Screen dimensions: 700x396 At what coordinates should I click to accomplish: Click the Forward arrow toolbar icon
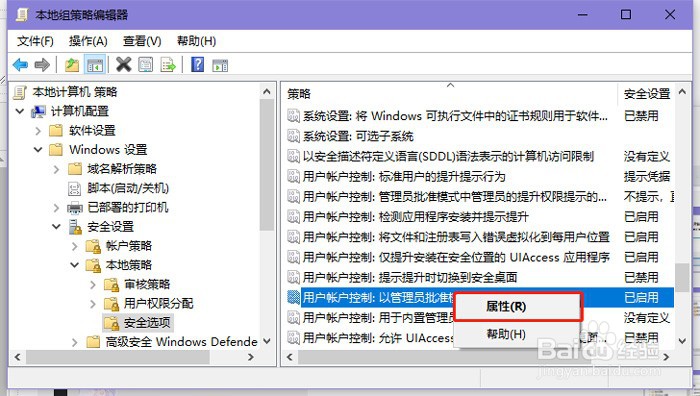click(x=42, y=65)
